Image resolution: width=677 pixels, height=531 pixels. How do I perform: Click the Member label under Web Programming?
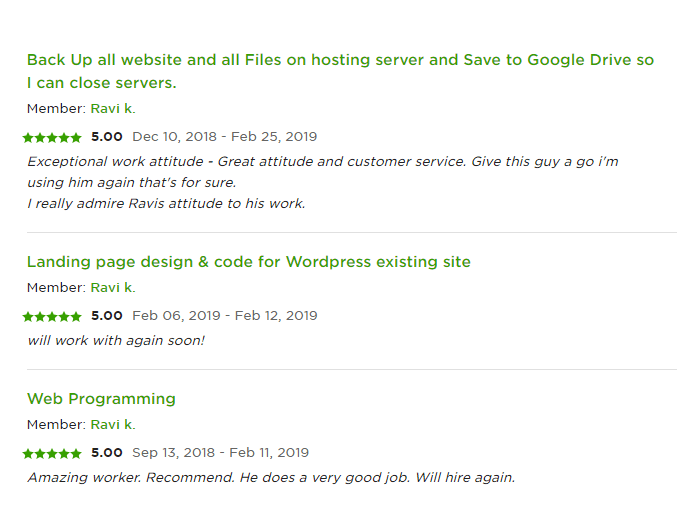pyautogui.click(x=56, y=425)
